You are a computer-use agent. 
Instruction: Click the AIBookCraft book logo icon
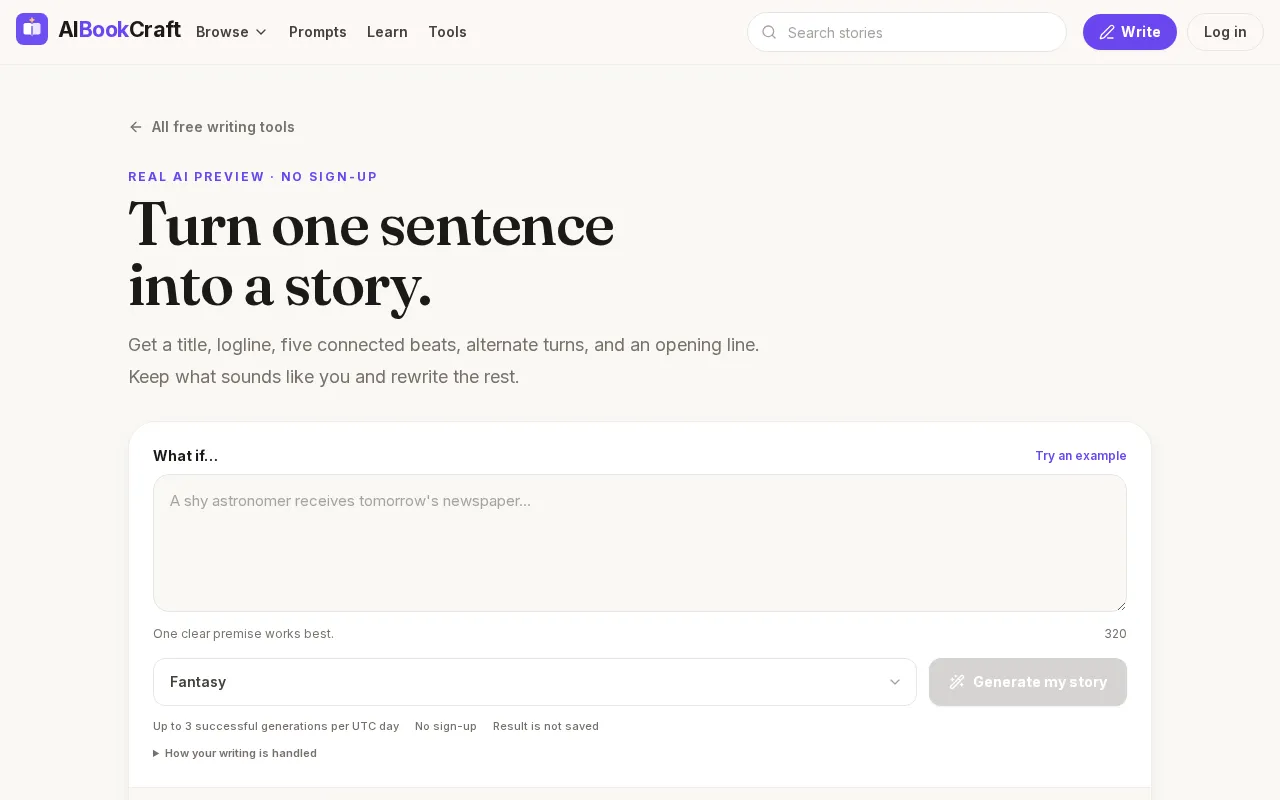point(32,29)
